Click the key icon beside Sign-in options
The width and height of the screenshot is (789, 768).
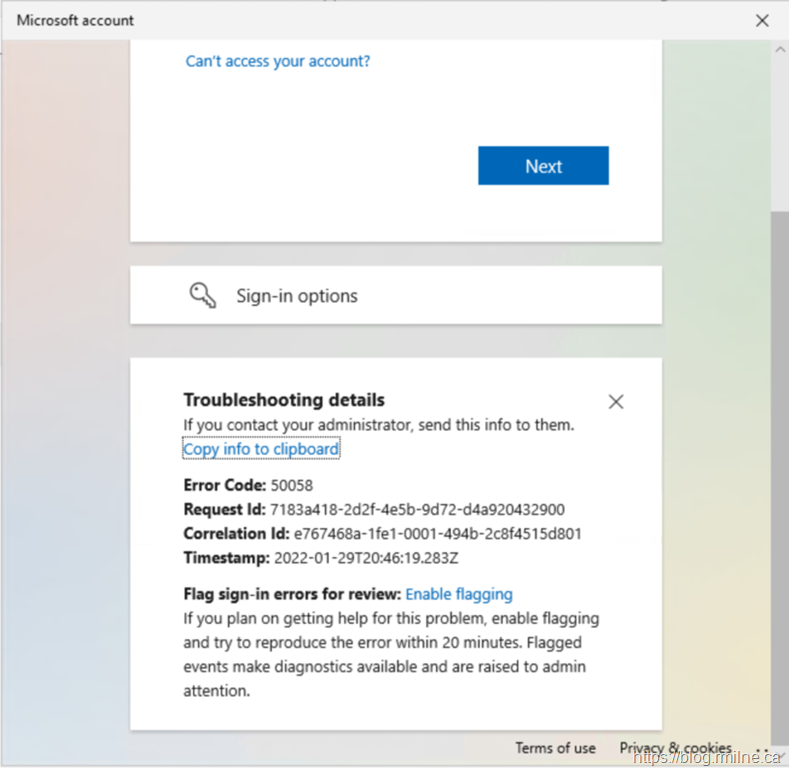click(x=203, y=295)
